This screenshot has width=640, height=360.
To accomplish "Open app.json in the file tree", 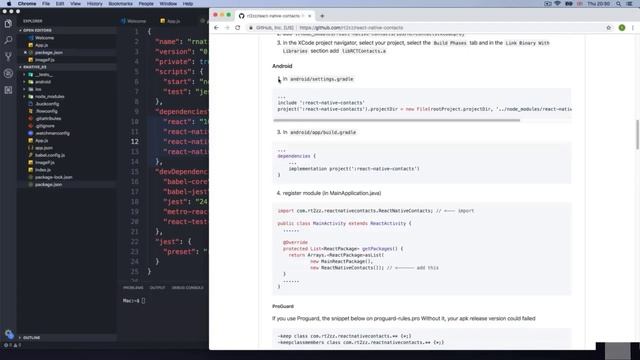I will [44, 148].
